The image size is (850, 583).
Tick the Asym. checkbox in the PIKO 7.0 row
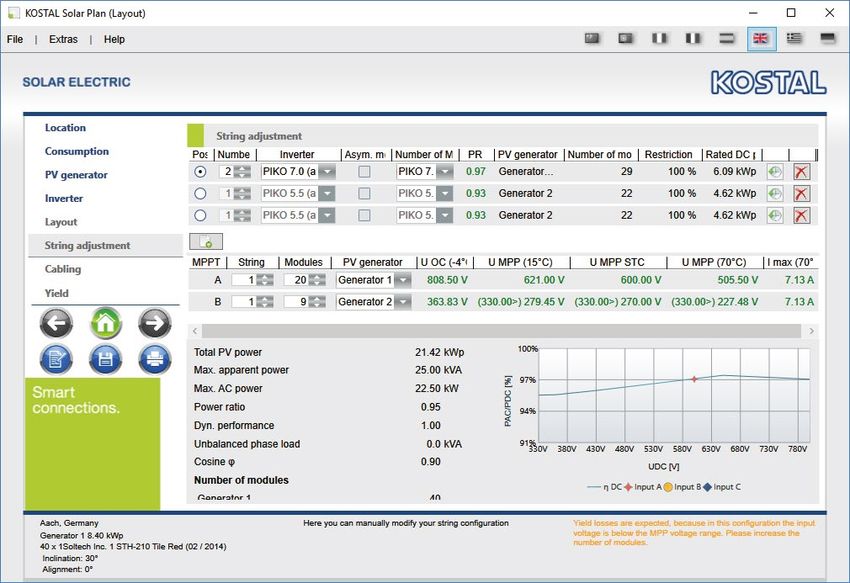pyautogui.click(x=364, y=171)
